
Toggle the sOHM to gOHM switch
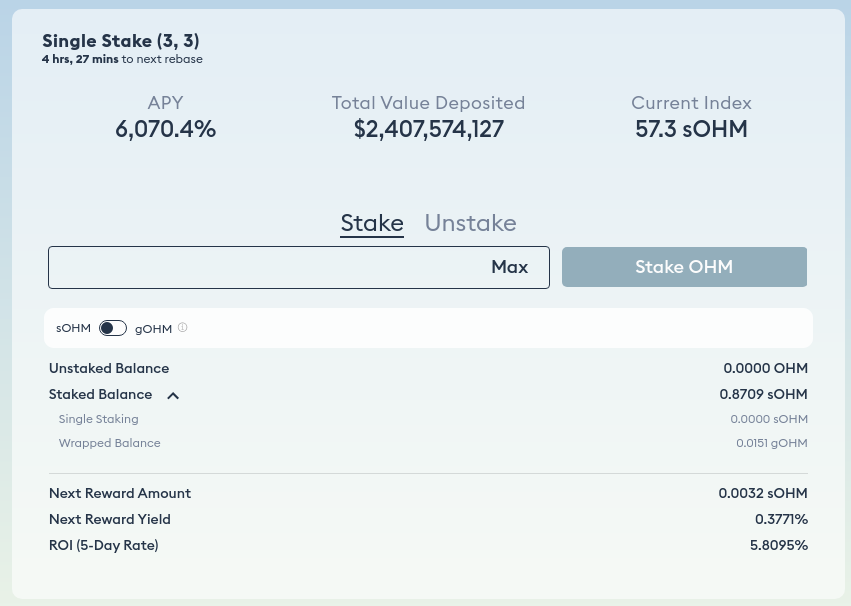pyautogui.click(x=113, y=328)
